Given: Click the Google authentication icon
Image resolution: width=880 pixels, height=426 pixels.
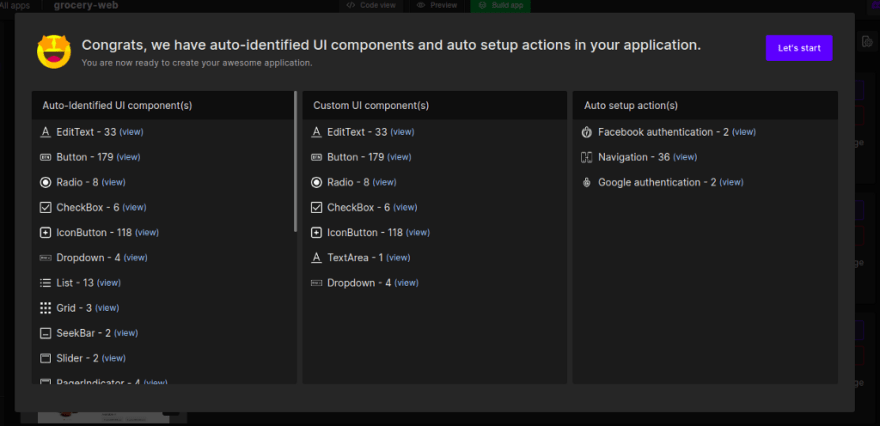Looking at the screenshot, I should 586,182.
